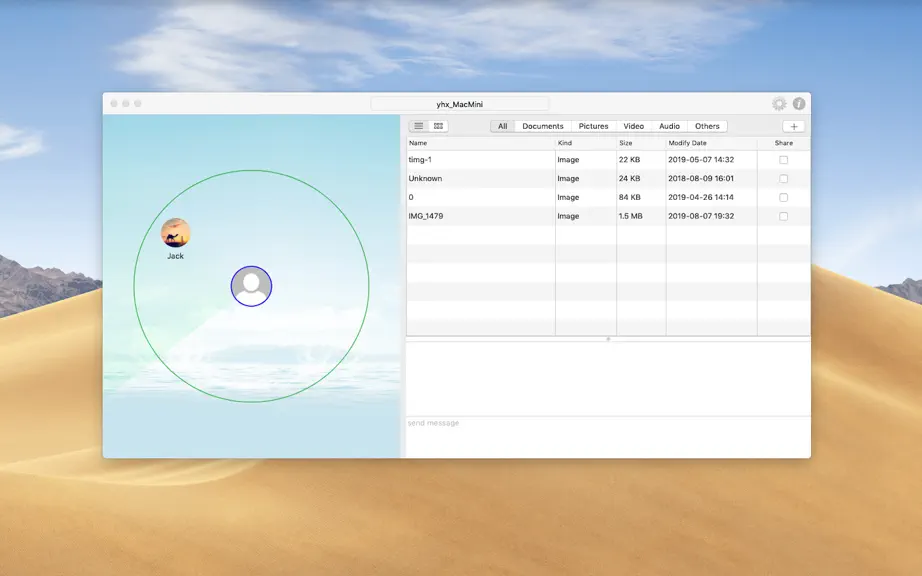Toggle sharing for file named 0
The image size is (922, 576).
(783, 197)
